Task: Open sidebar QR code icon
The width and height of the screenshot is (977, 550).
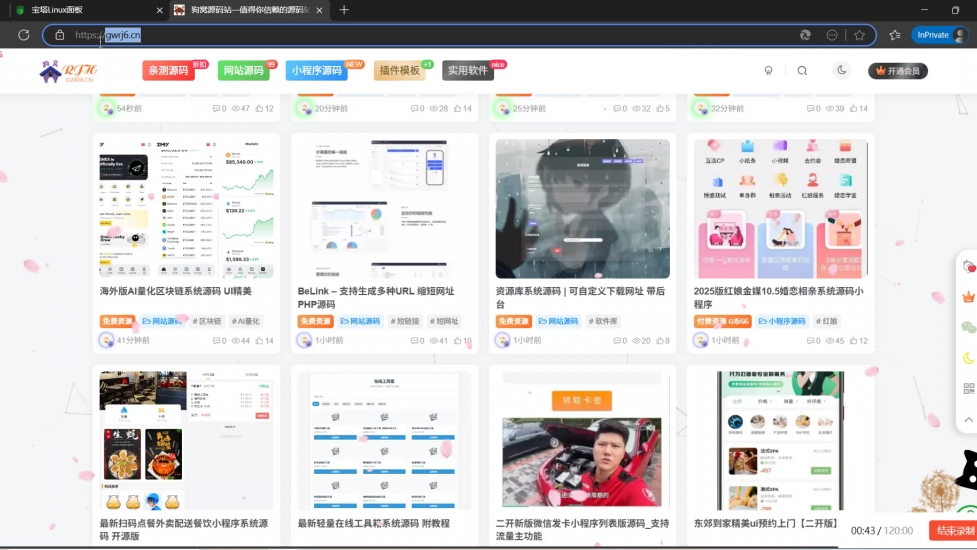Action: click(968, 388)
